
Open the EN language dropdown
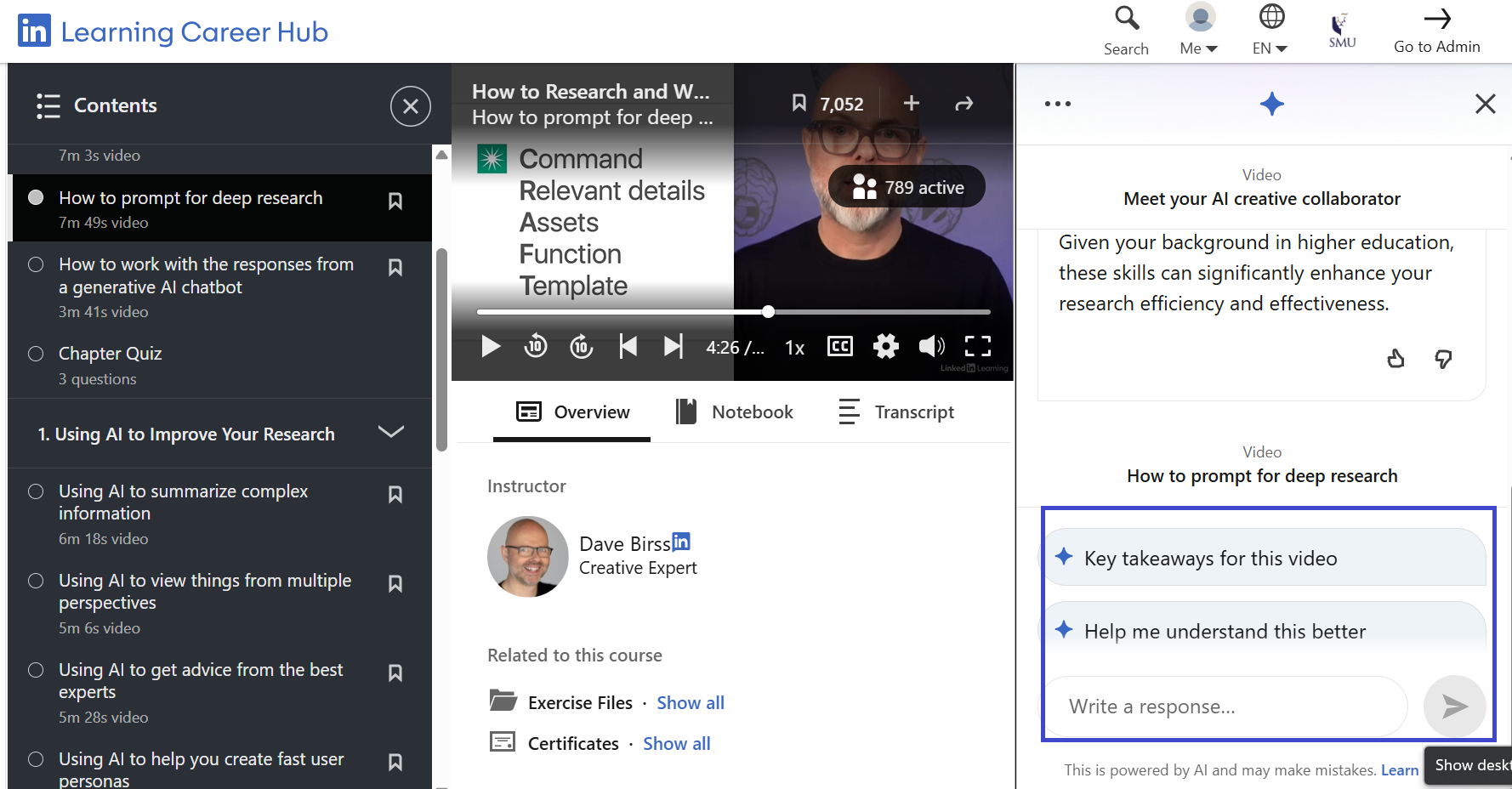(x=1270, y=48)
